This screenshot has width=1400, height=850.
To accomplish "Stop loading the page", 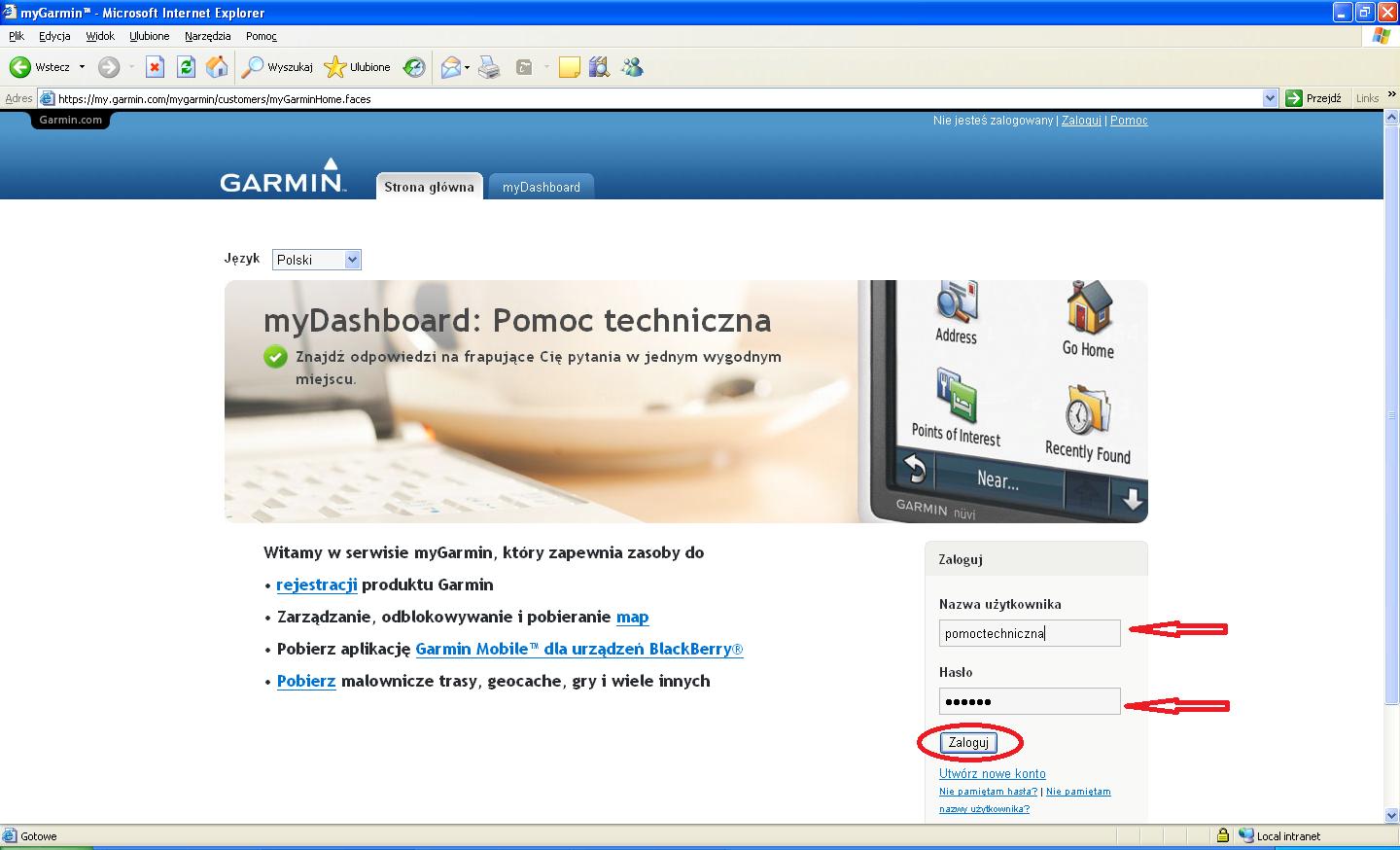I will 155,67.
